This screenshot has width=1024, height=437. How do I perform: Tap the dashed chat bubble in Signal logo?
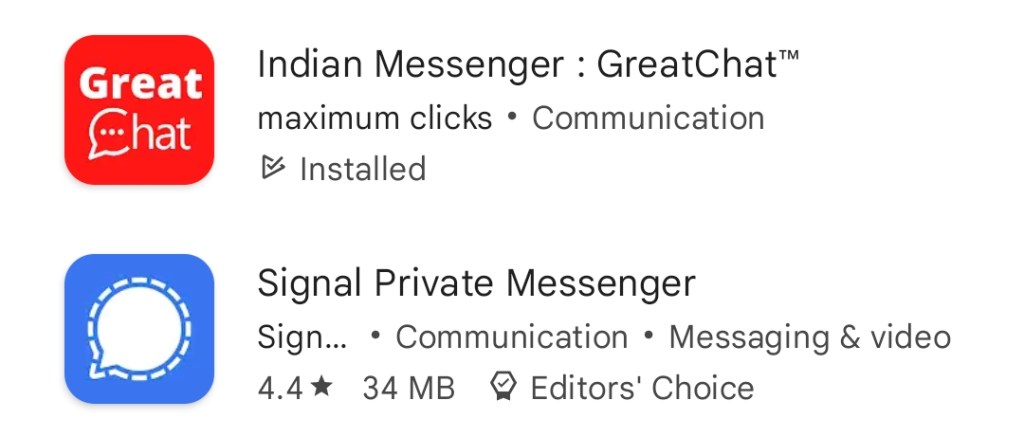point(139,329)
